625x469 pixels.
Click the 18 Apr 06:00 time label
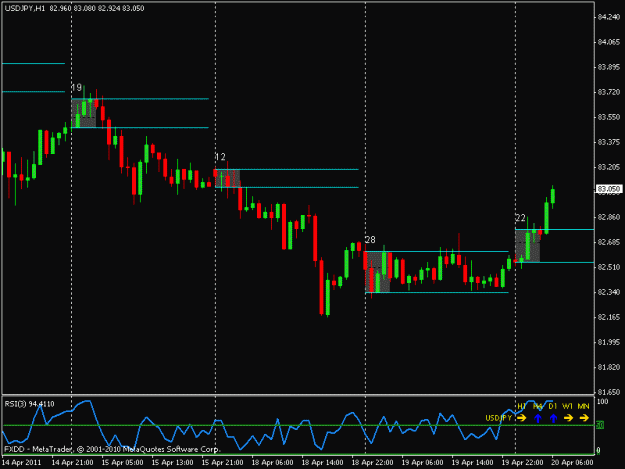point(273,462)
